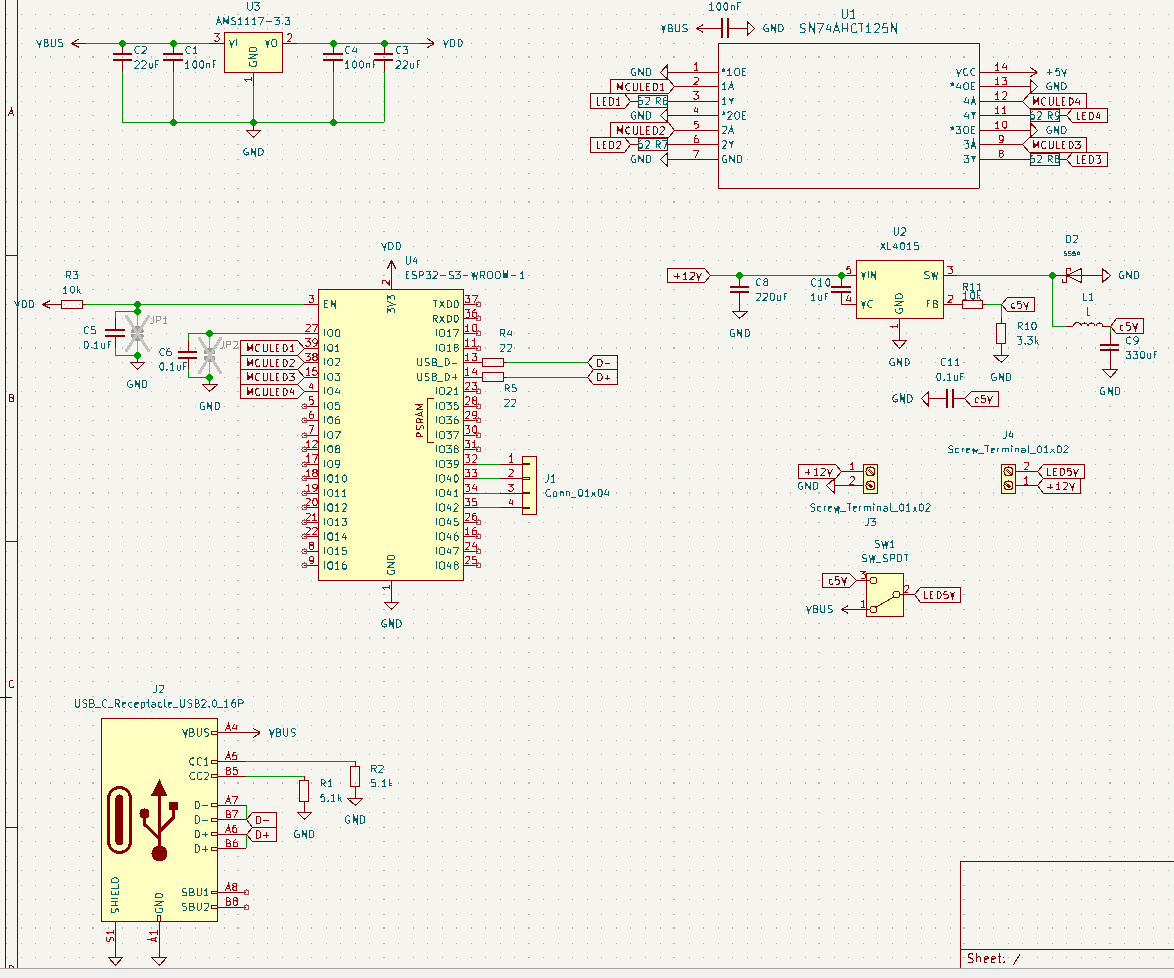Select the +12V label left of C8

pos(688,275)
